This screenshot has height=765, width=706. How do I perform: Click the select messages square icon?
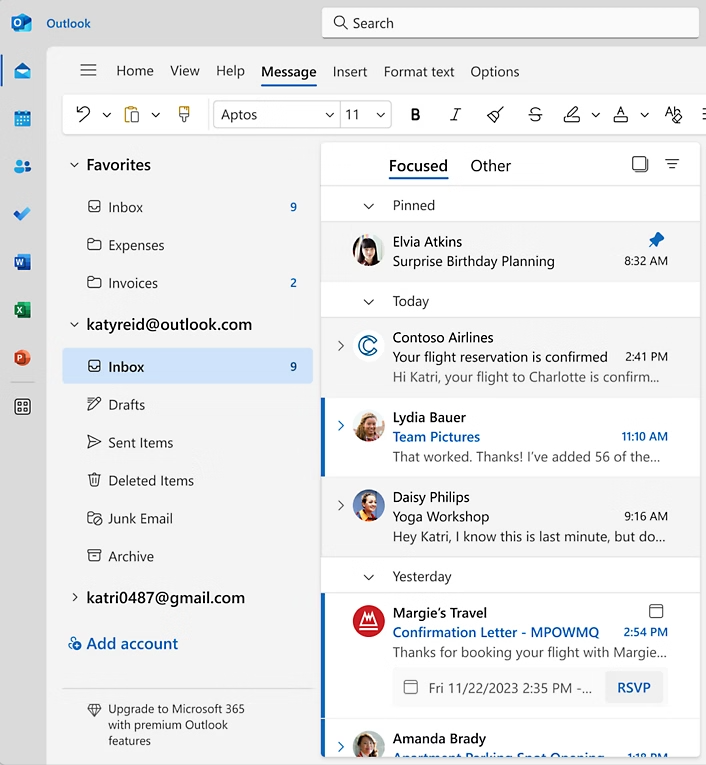(x=640, y=164)
